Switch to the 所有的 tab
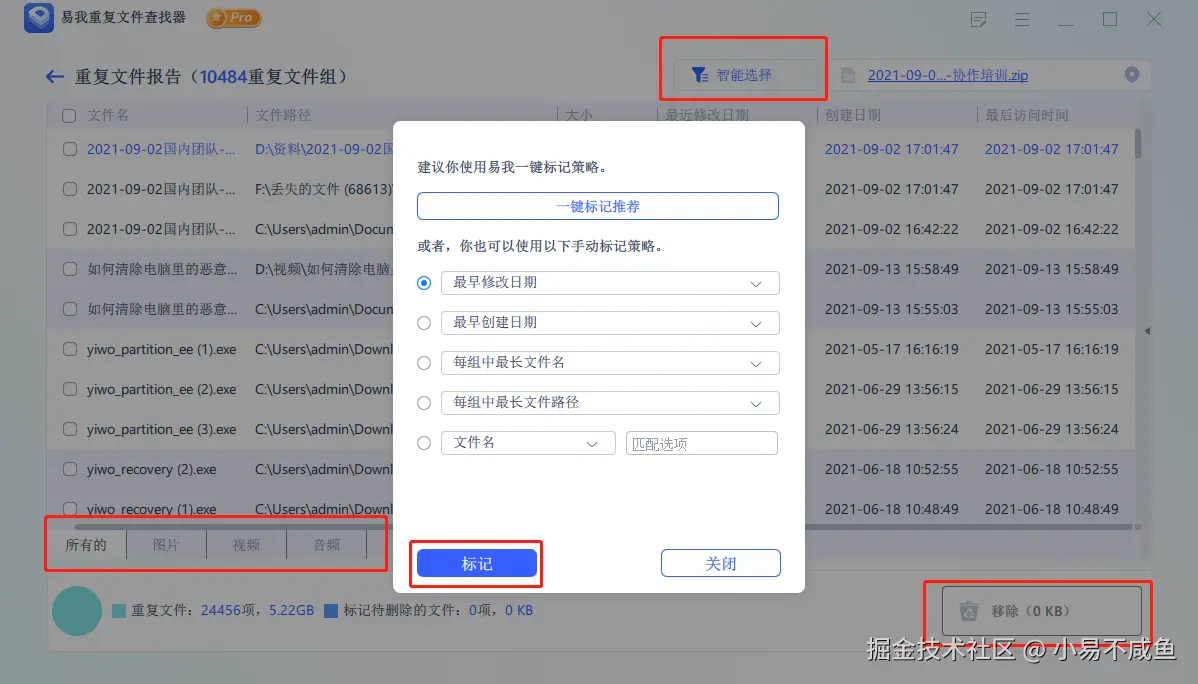 [x=86, y=545]
